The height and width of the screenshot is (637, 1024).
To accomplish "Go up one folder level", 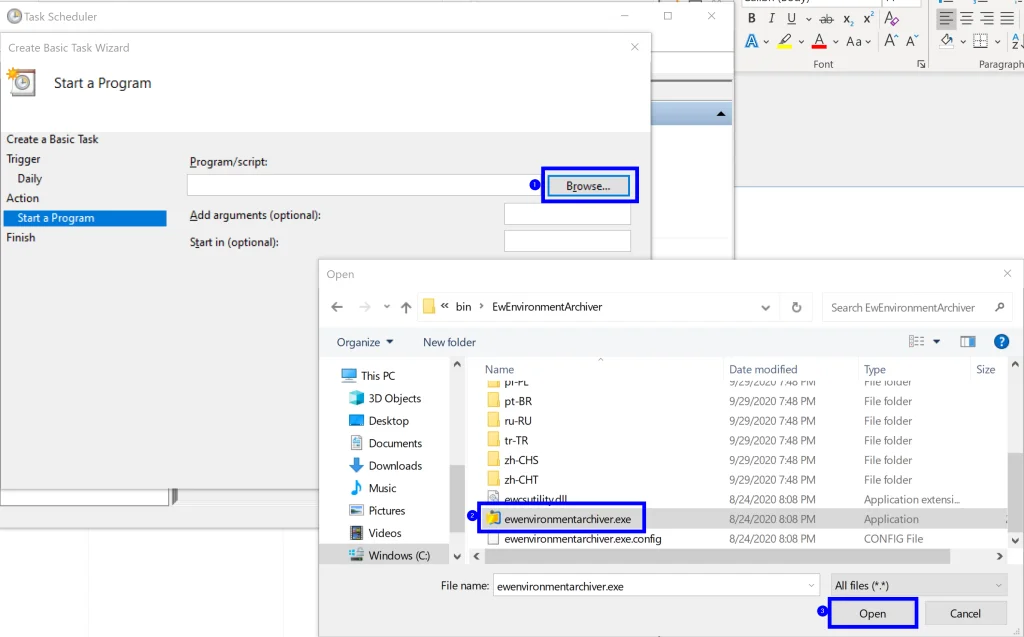I will 406,307.
